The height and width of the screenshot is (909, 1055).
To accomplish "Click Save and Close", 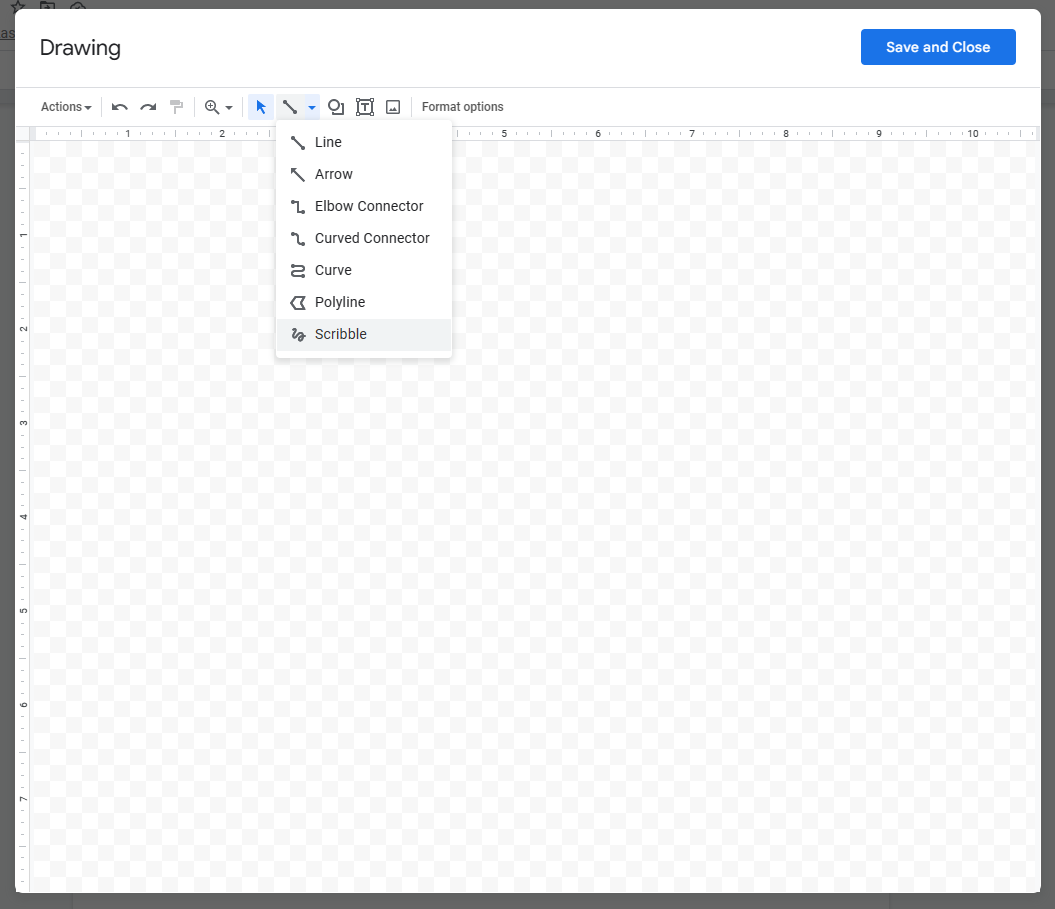I will [937, 46].
